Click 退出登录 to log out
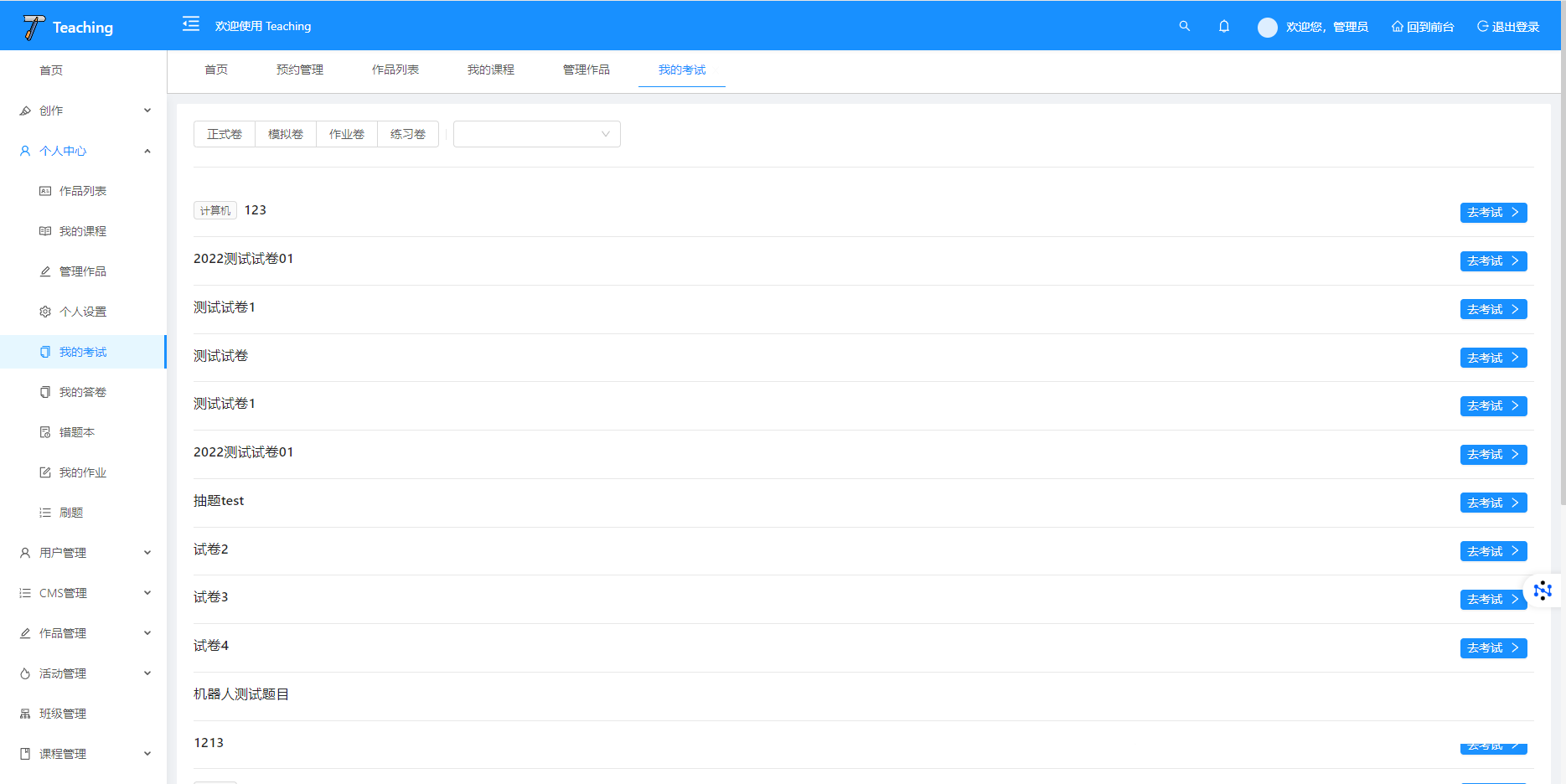The width and height of the screenshot is (1566, 784). [1508, 27]
